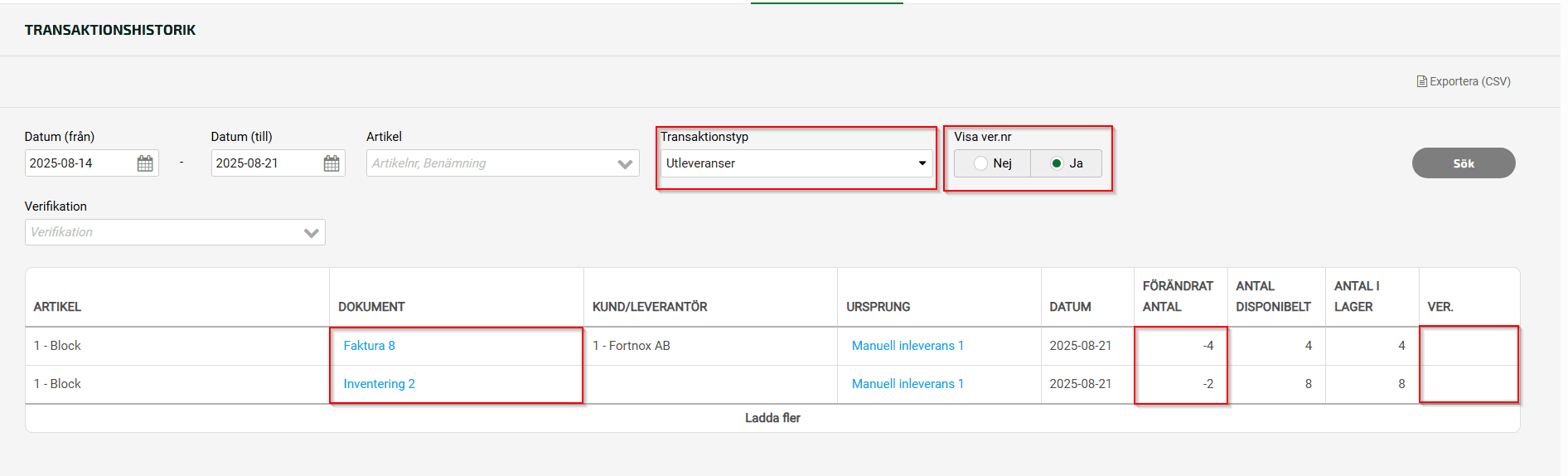Click the Verifikation input field
The image size is (1568, 476).
pos(162,232)
